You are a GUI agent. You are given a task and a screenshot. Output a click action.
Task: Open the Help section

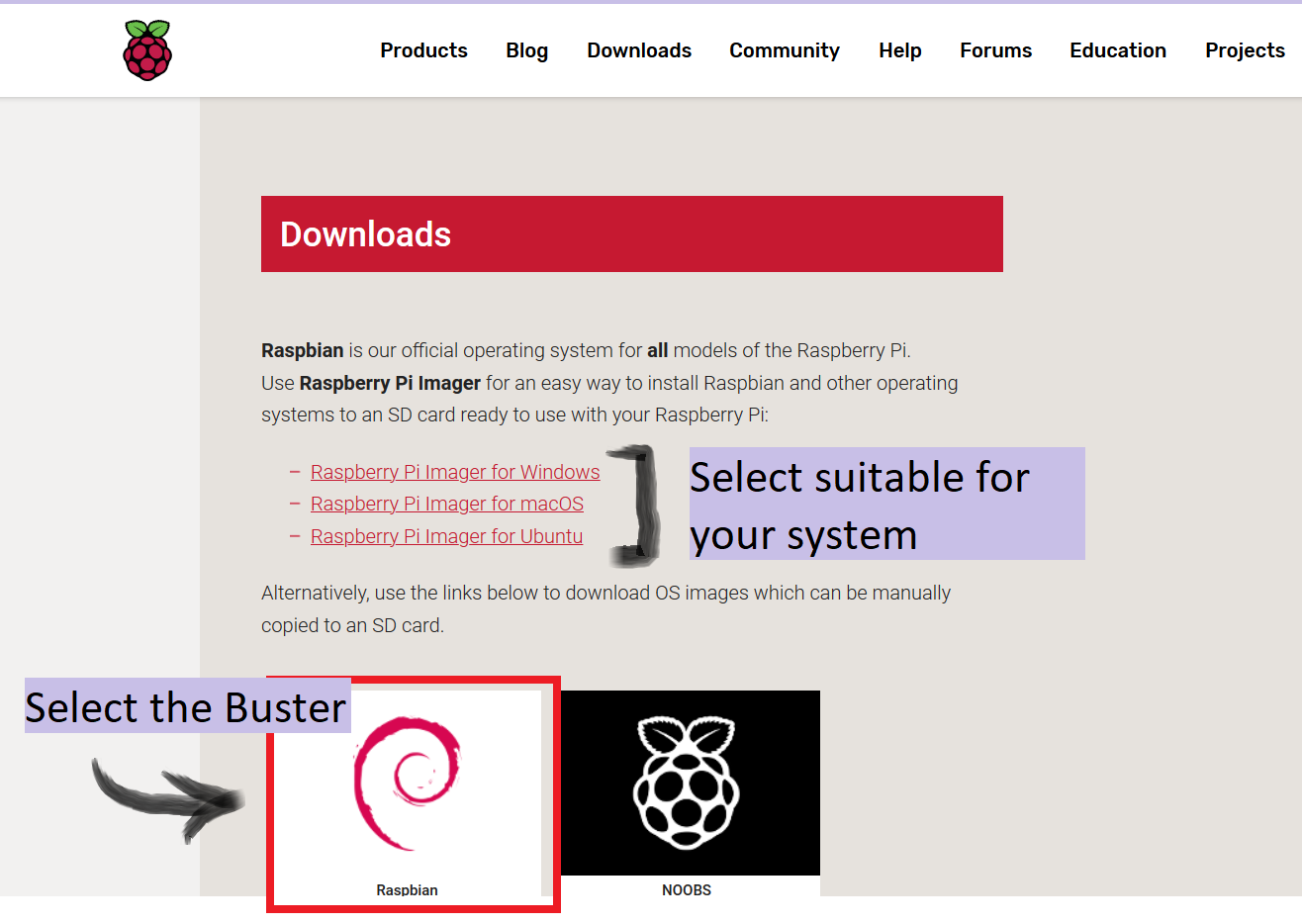click(x=899, y=49)
